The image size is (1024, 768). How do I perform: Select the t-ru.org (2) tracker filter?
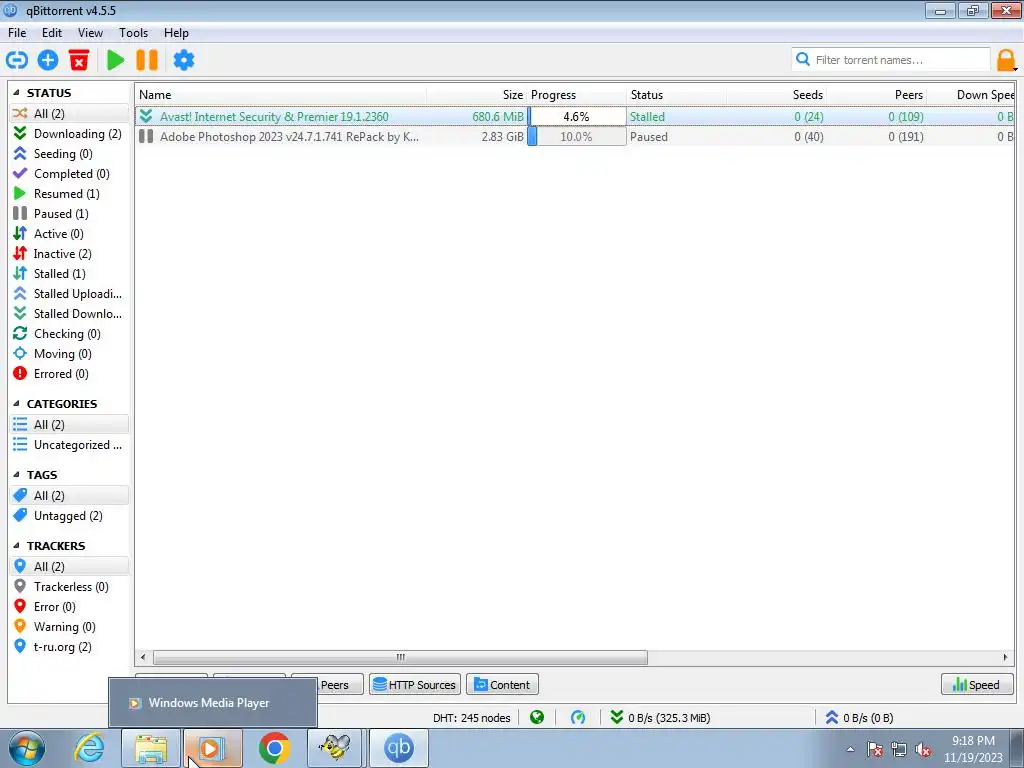[69, 647]
